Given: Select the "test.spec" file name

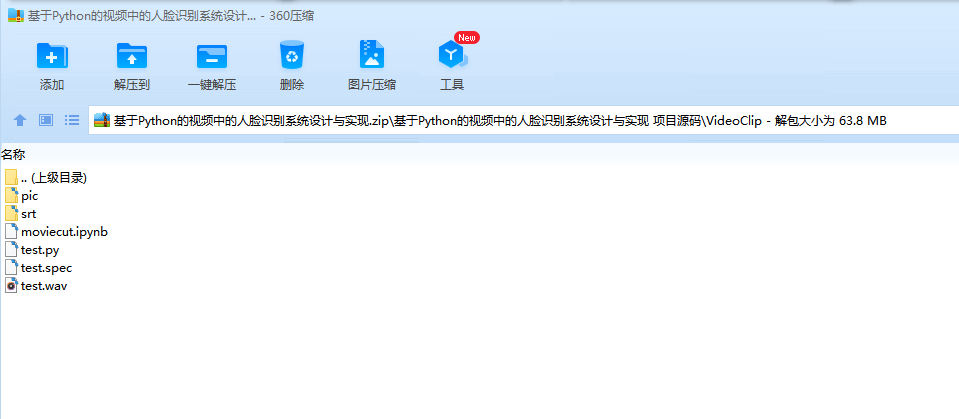Looking at the screenshot, I should (46, 268).
